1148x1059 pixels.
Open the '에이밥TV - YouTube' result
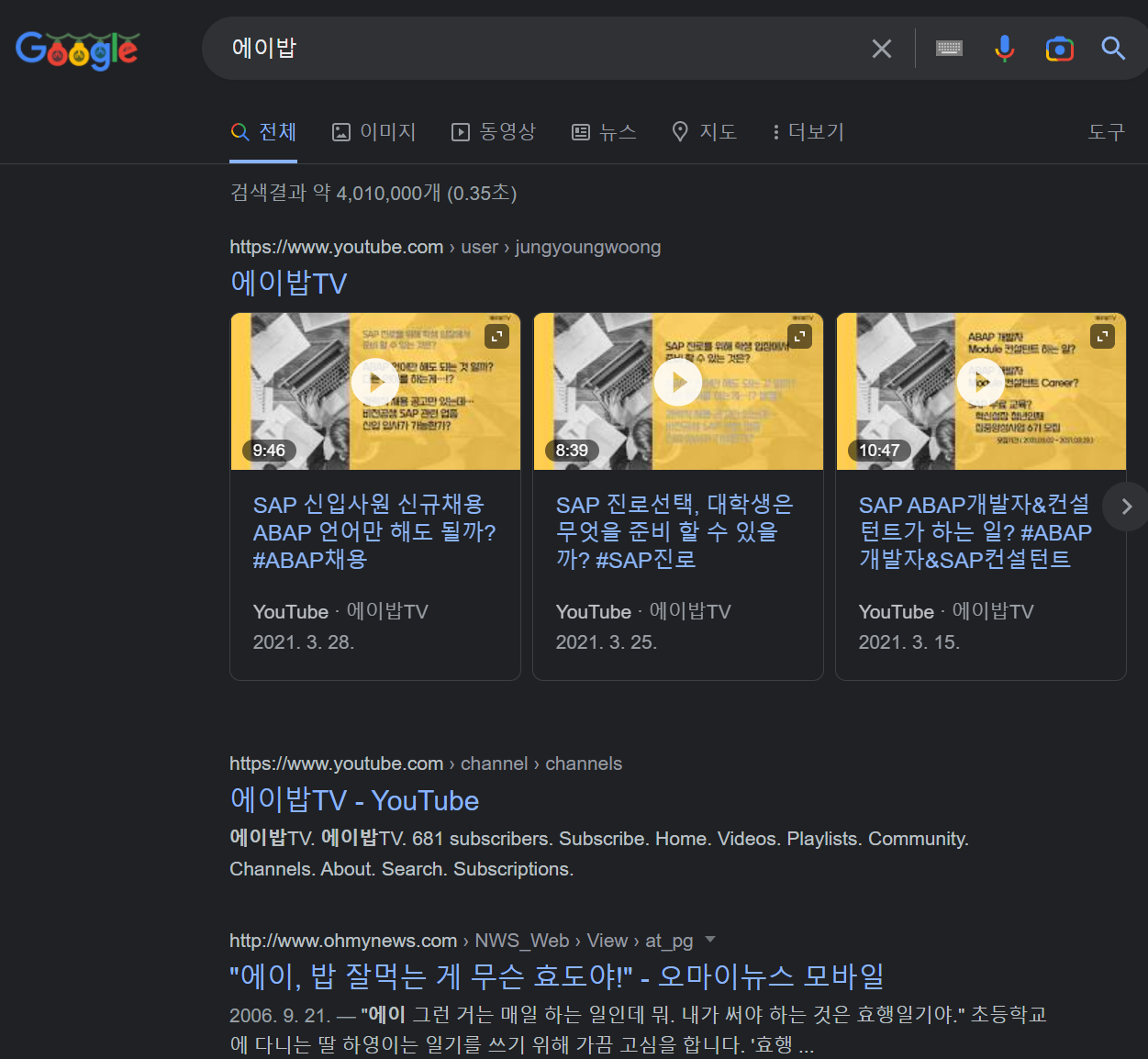point(354,800)
